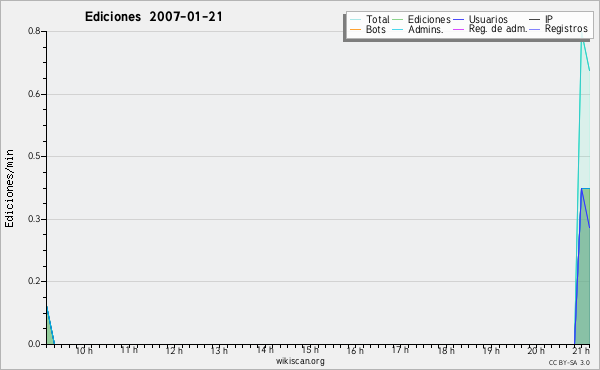Click the orange Bots legend line swatch

(355, 29)
